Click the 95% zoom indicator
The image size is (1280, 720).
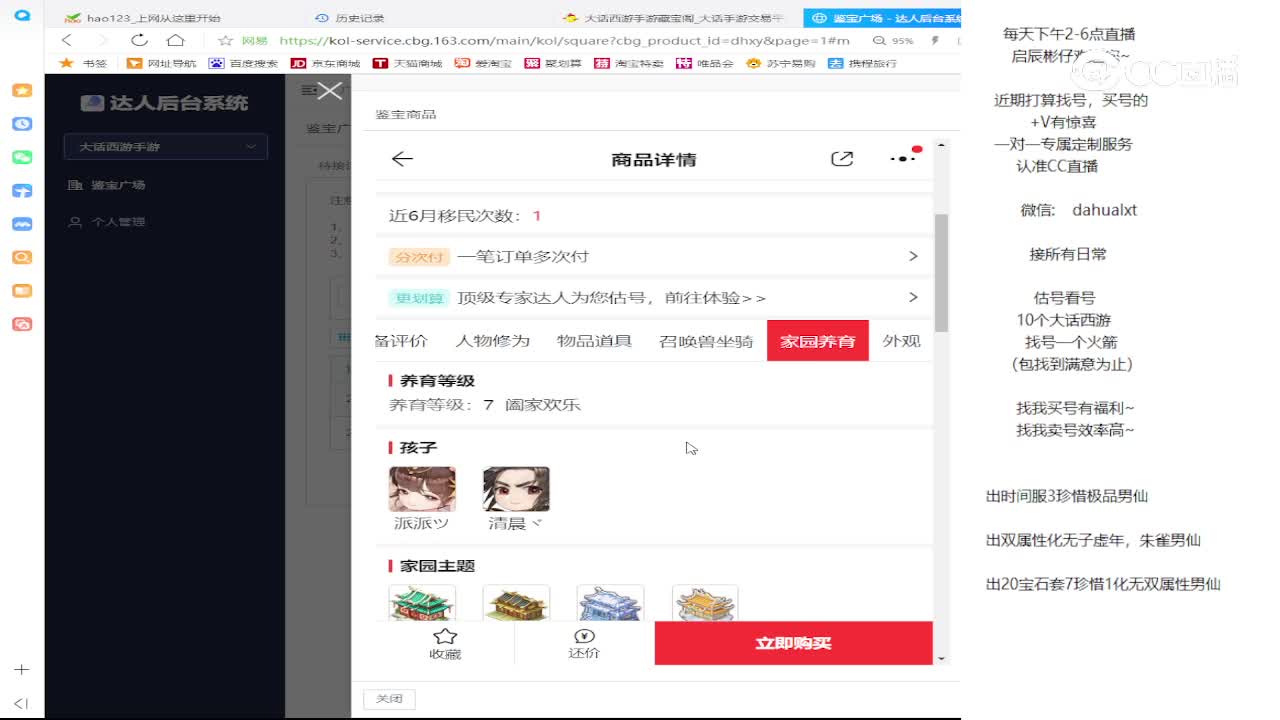pos(894,41)
